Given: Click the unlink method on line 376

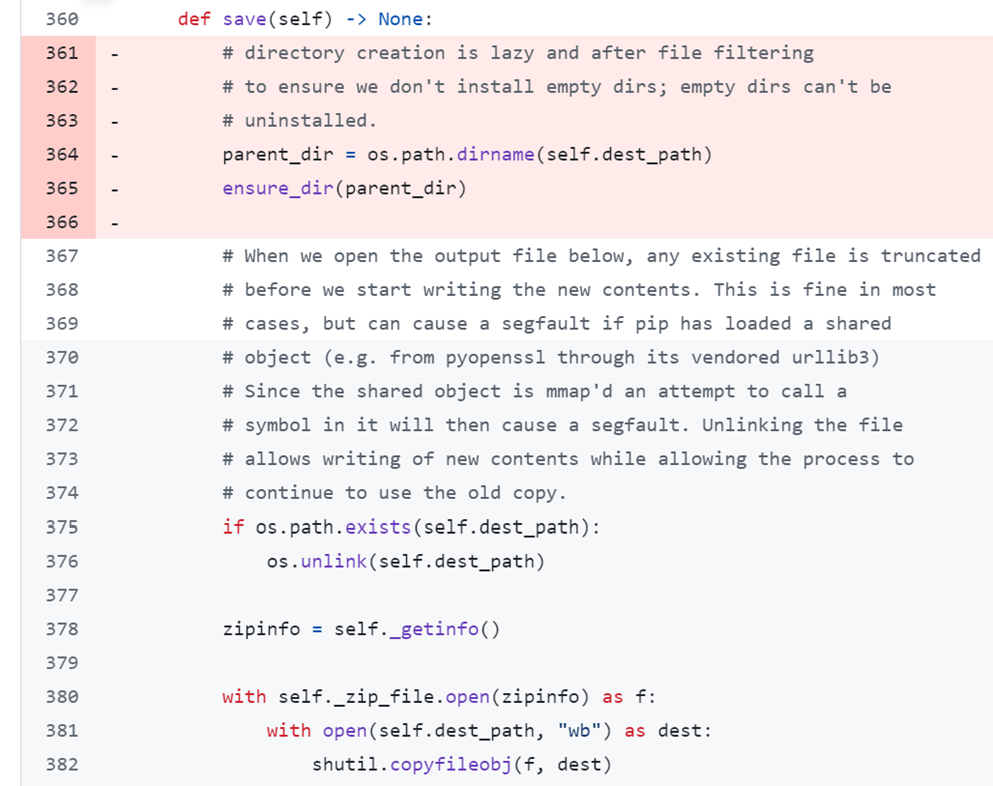Looking at the screenshot, I should coord(334,561).
